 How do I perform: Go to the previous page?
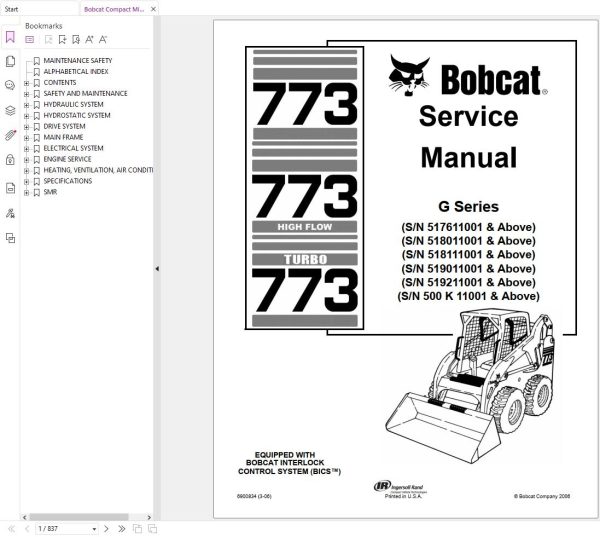[x=27, y=529]
